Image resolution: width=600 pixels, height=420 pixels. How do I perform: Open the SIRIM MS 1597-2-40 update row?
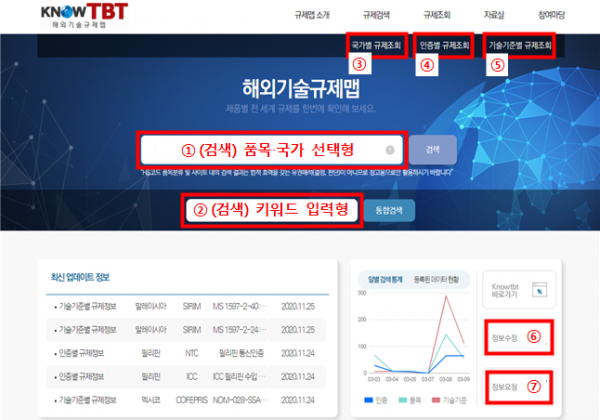(190, 305)
